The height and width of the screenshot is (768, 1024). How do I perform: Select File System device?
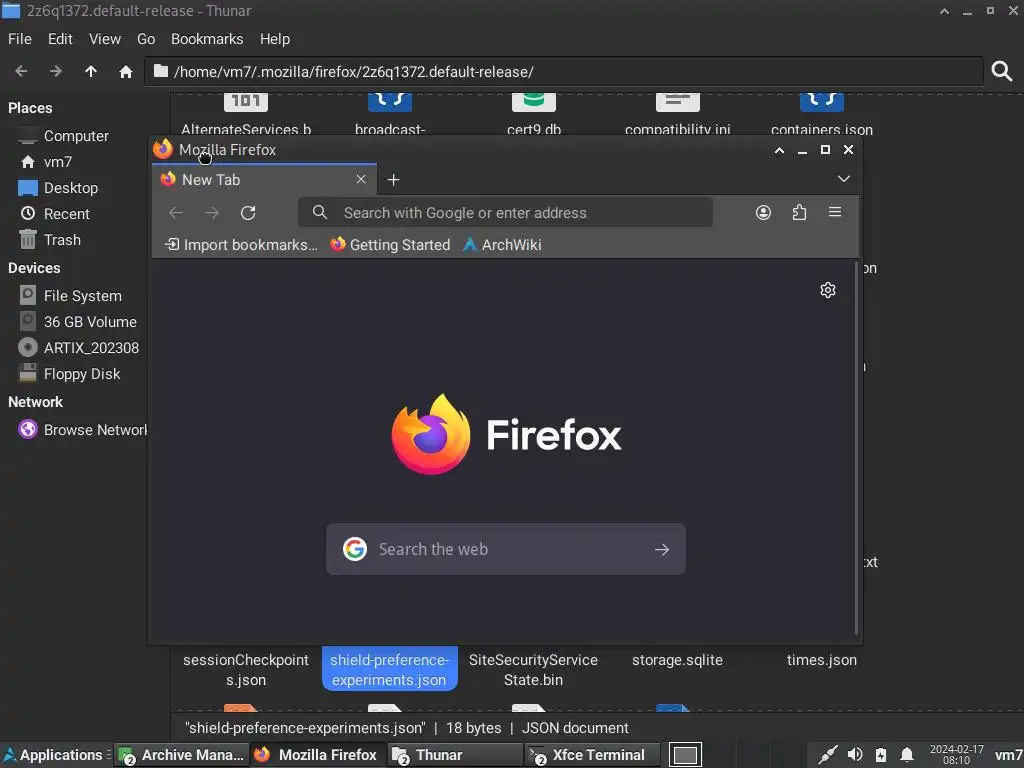(x=82, y=296)
